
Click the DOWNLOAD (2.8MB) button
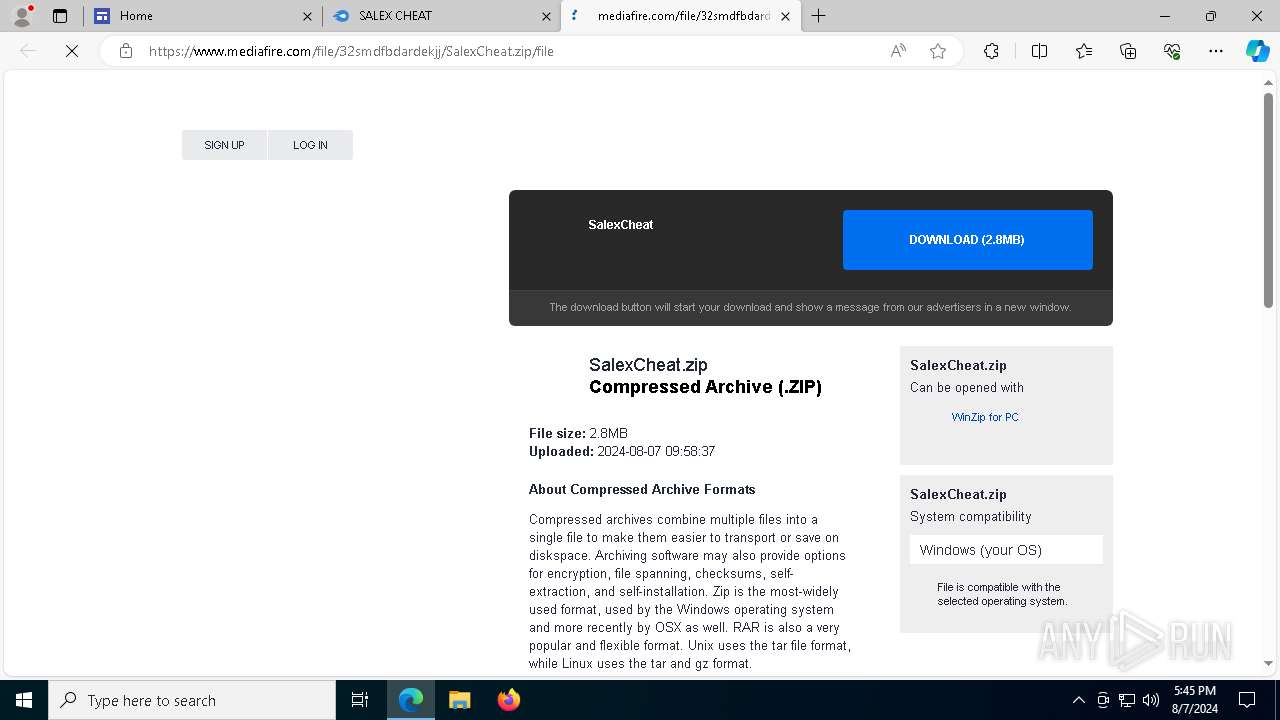point(967,240)
